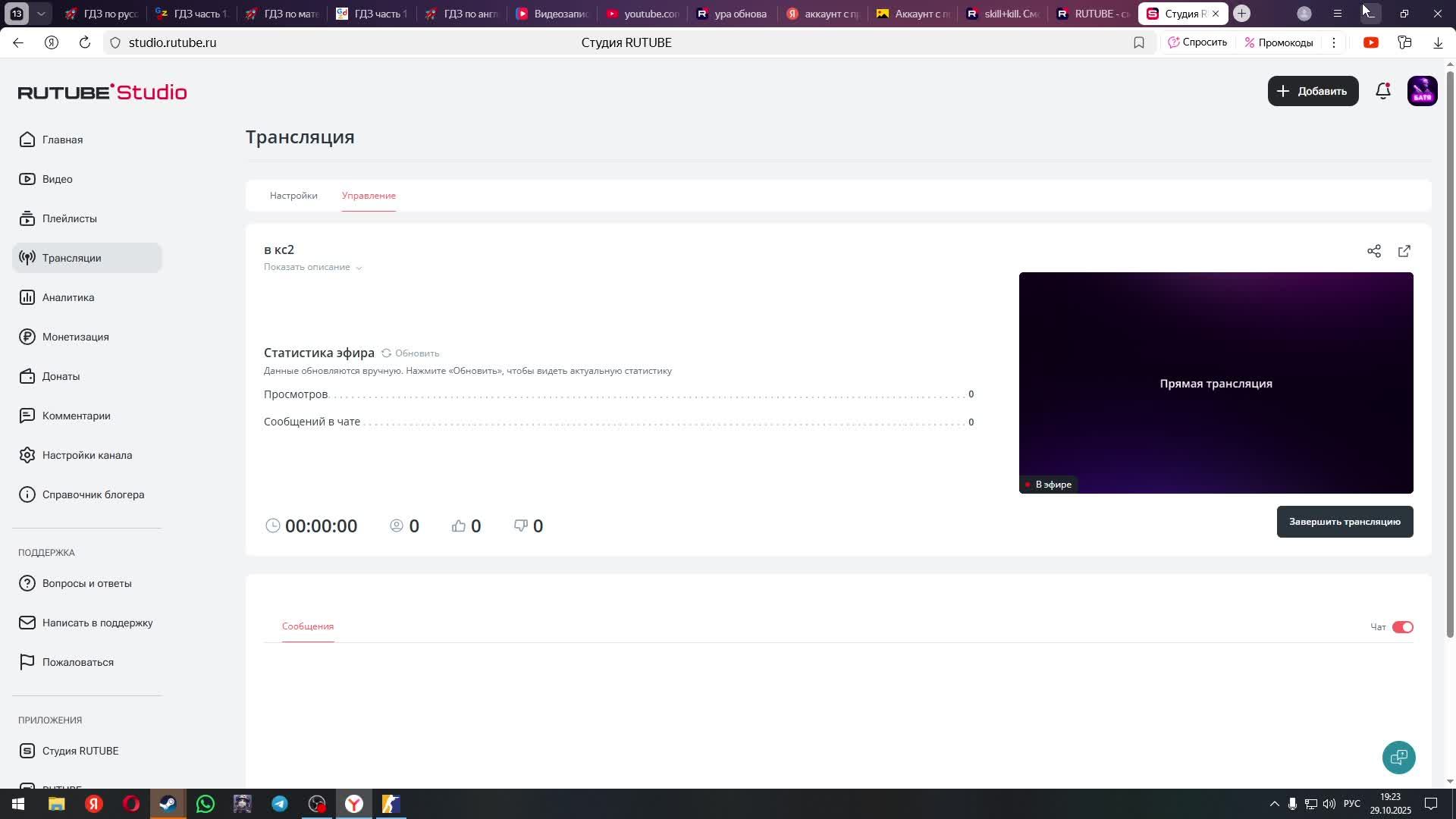Expand Показать описание
The image size is (1456, 819).
312,267
